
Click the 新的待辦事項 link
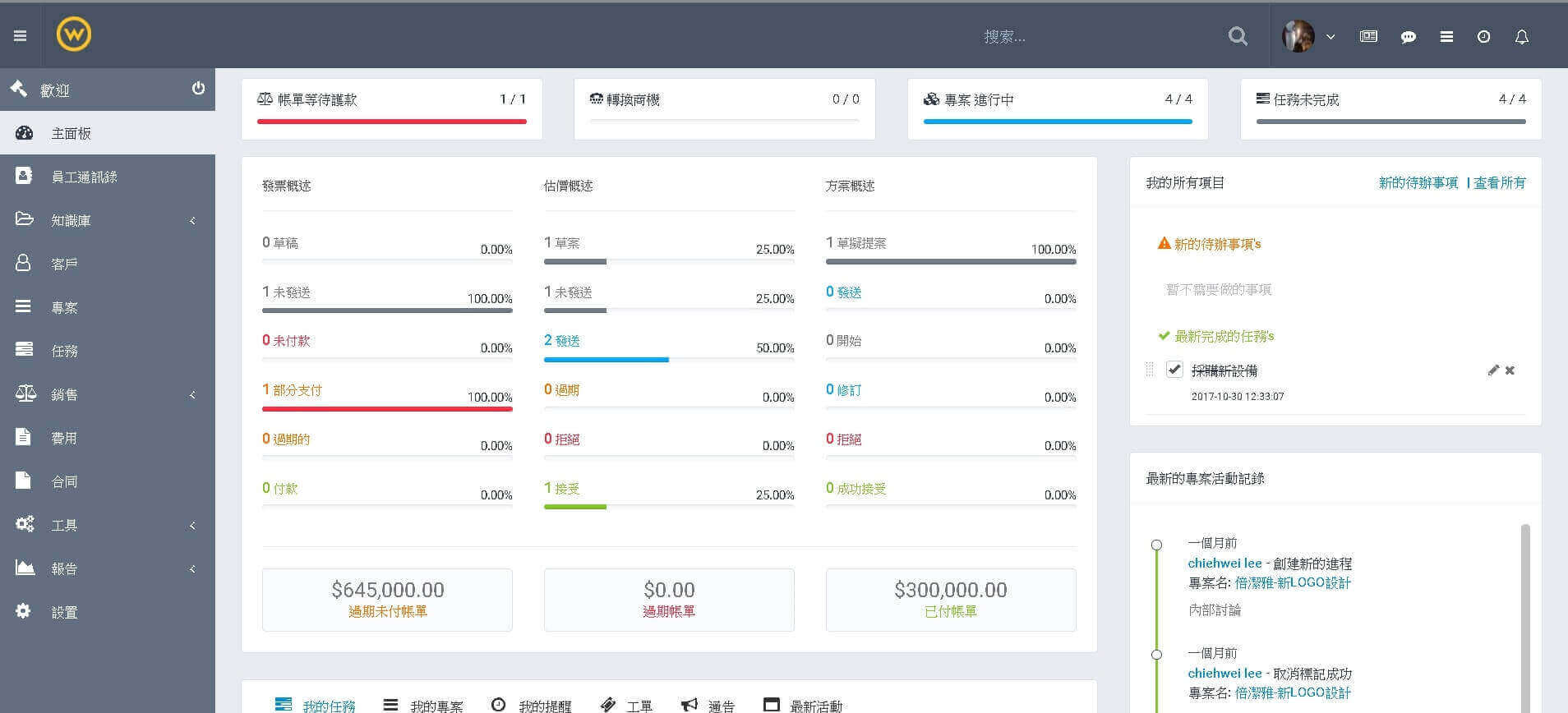click(x=1418, y=182)
